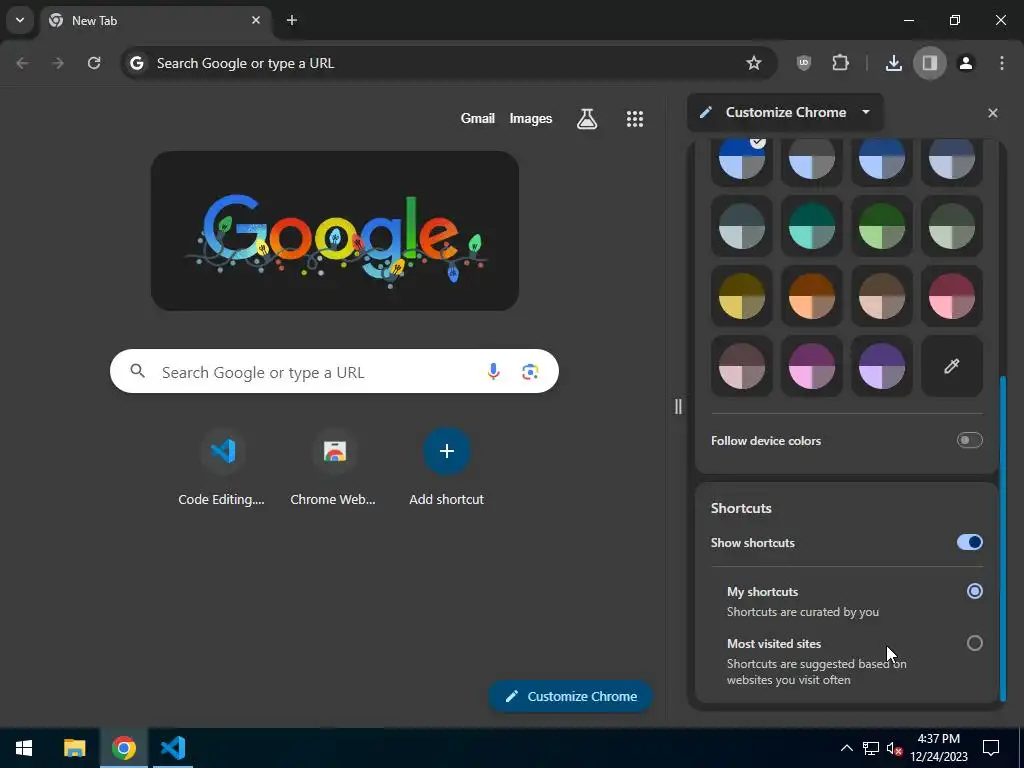Screen dimensions: 1024x768
Task: Open the uBlock Origin extension icon
Action: (804, 63)
